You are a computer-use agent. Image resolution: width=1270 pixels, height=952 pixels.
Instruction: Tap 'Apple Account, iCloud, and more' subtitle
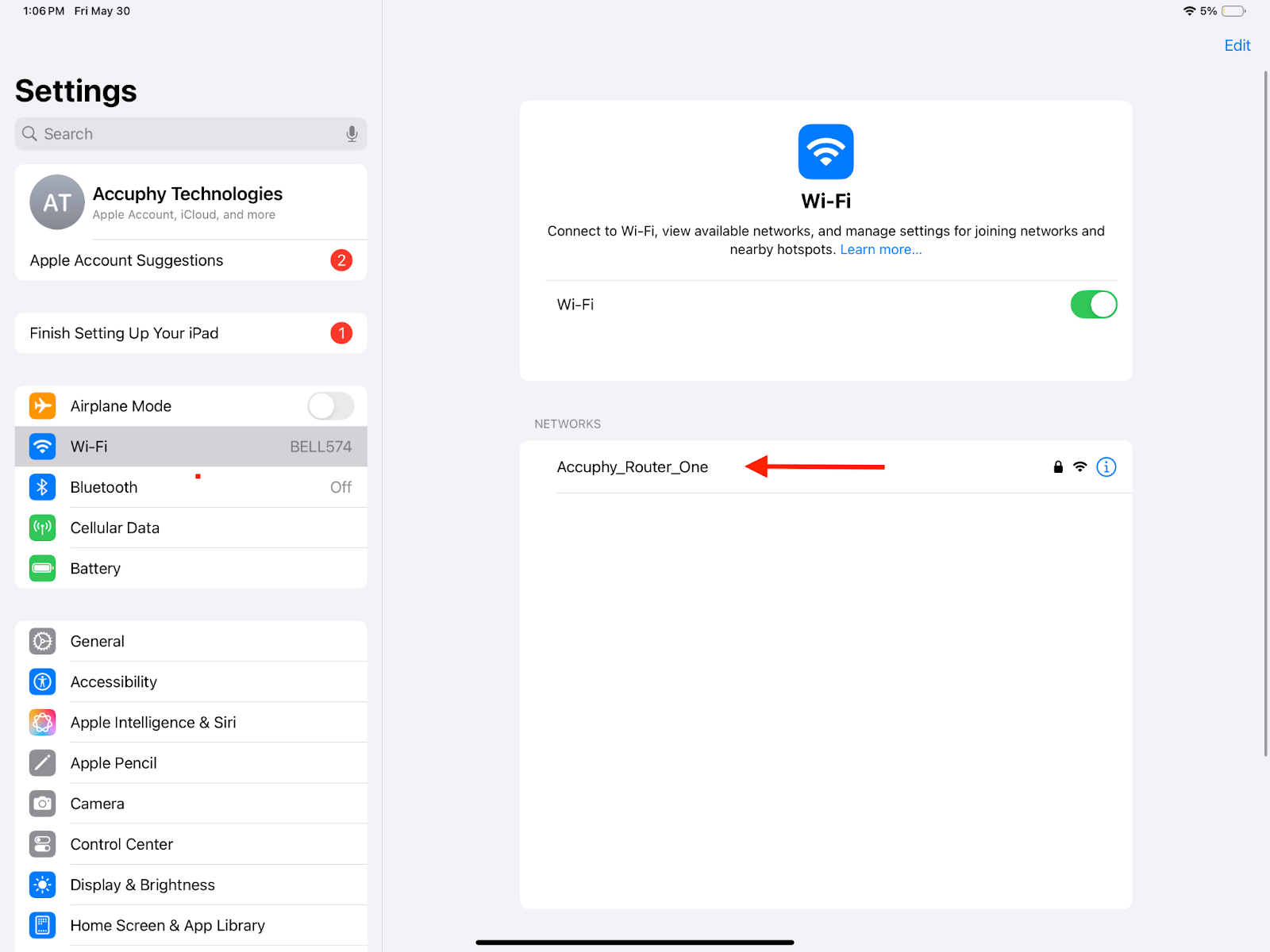tap(184, 215)
